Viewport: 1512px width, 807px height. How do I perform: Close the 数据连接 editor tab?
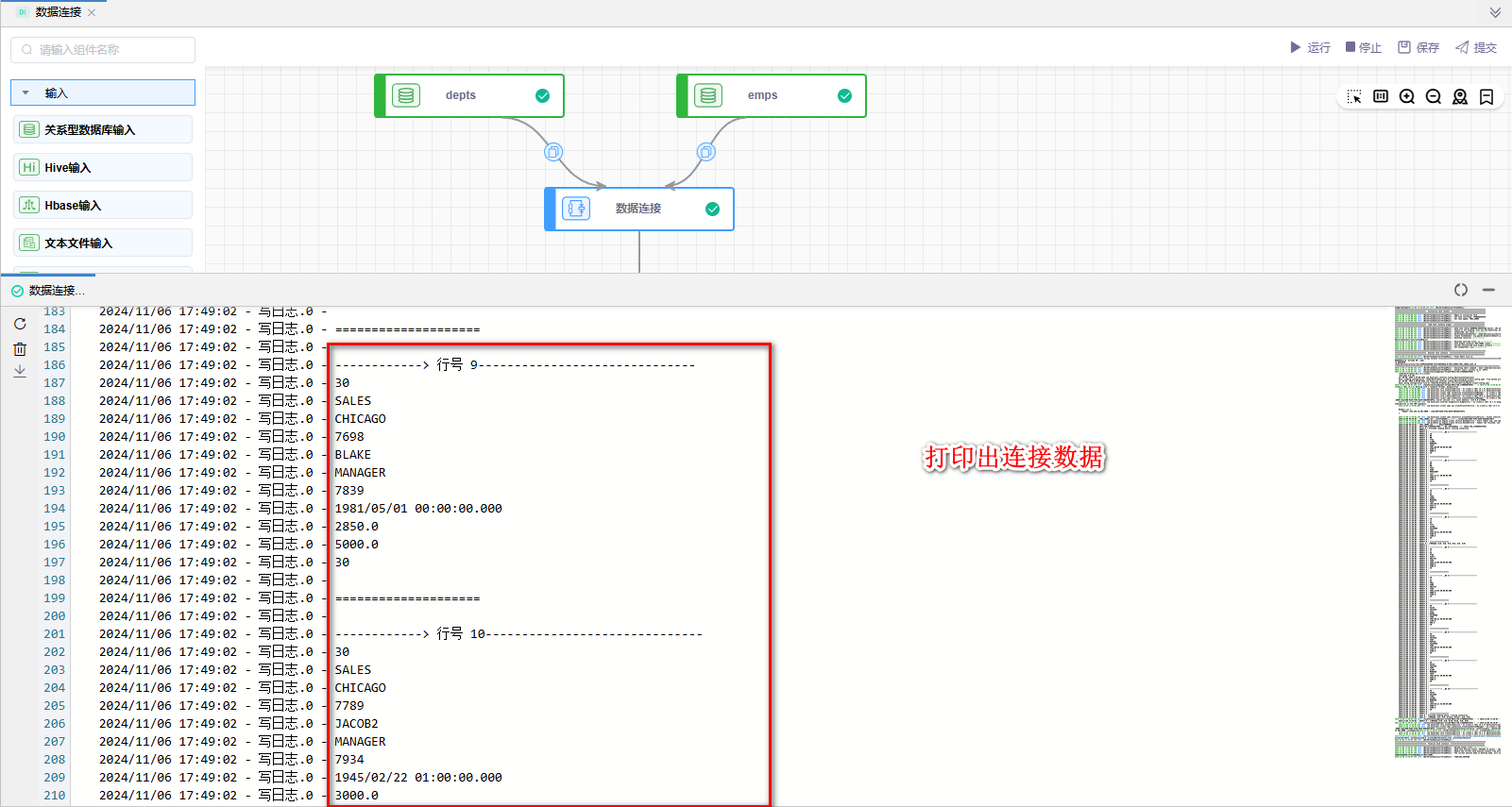(x=92, y=12)
